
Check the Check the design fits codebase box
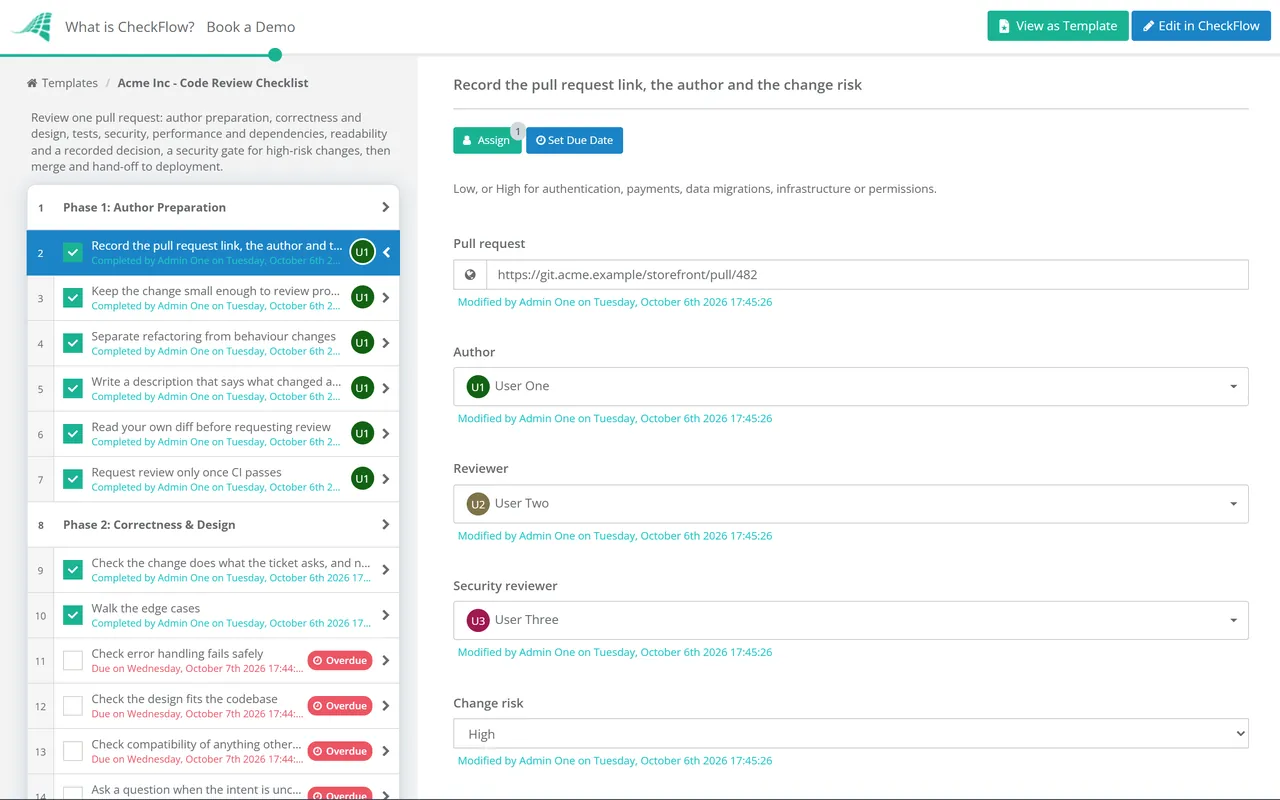pyautogui.click(x=73, y=706)
